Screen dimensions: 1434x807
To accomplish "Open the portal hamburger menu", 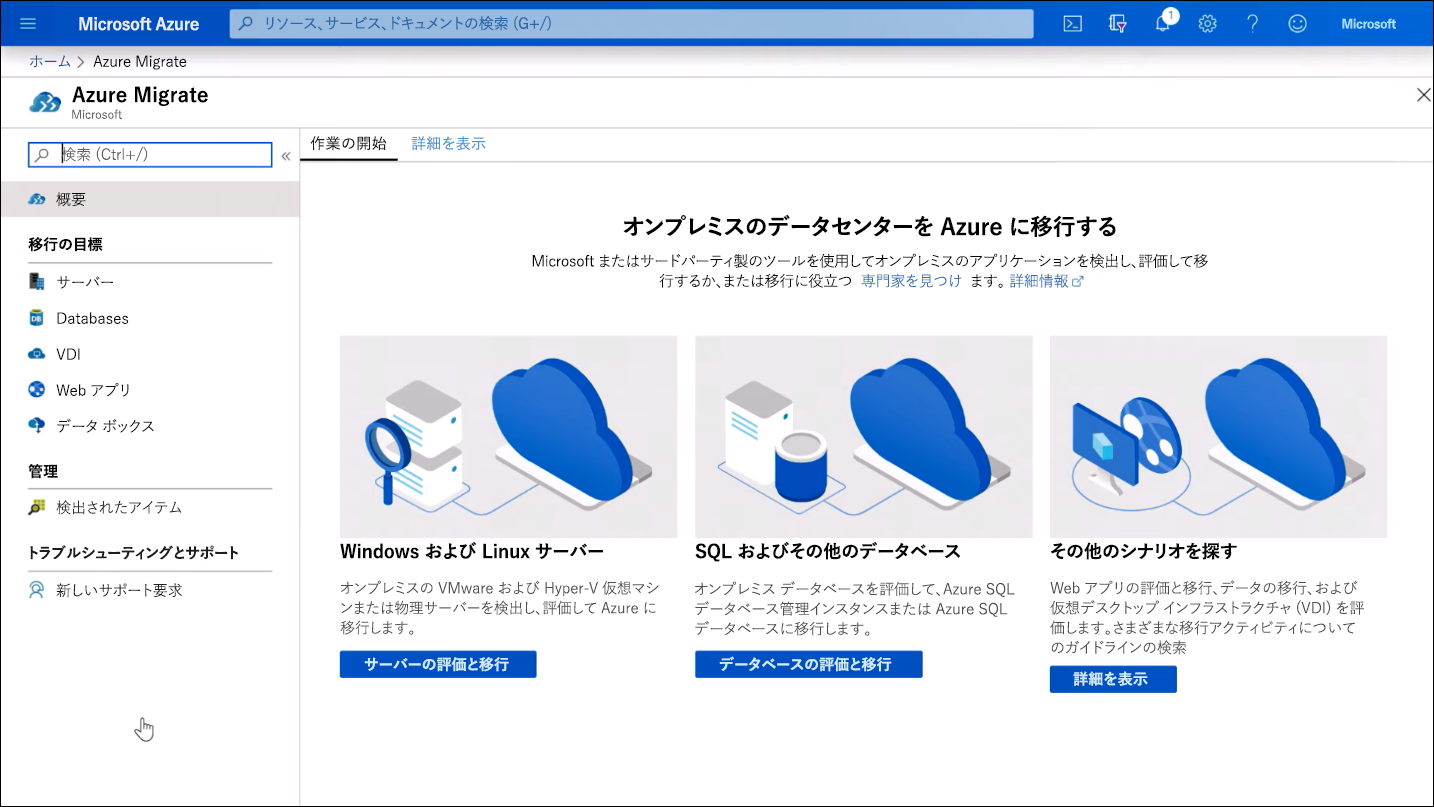I will 28,24.
